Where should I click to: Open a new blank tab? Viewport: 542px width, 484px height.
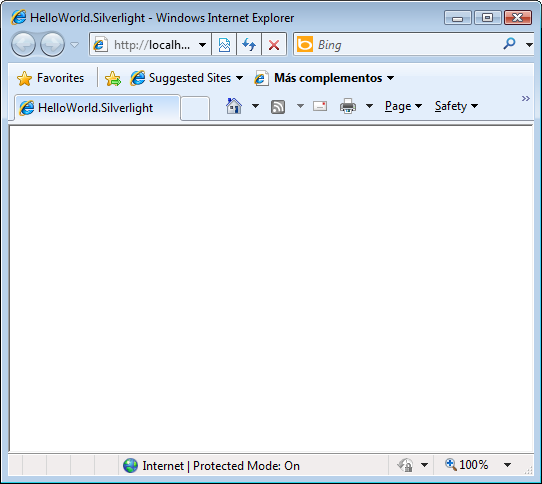click(x=195, y=109)
